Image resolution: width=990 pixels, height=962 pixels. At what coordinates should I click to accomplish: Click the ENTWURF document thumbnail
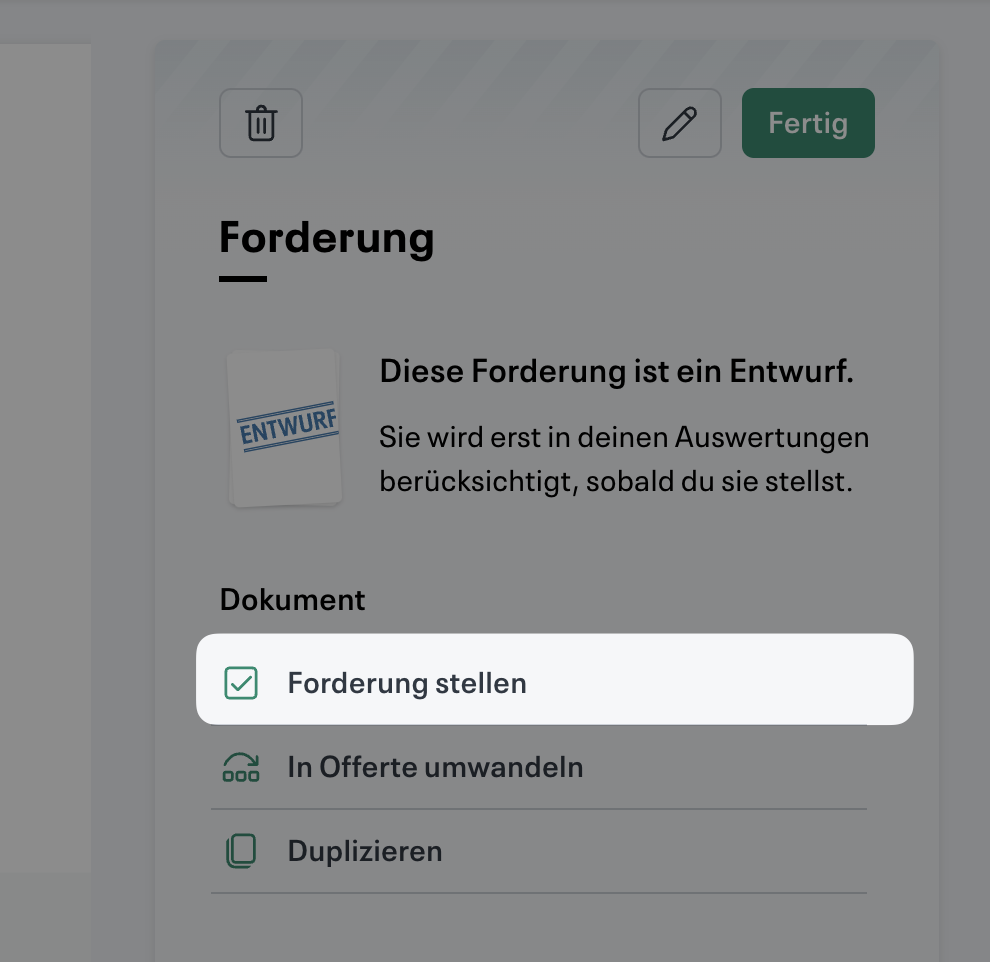click(x=285, y=427)
